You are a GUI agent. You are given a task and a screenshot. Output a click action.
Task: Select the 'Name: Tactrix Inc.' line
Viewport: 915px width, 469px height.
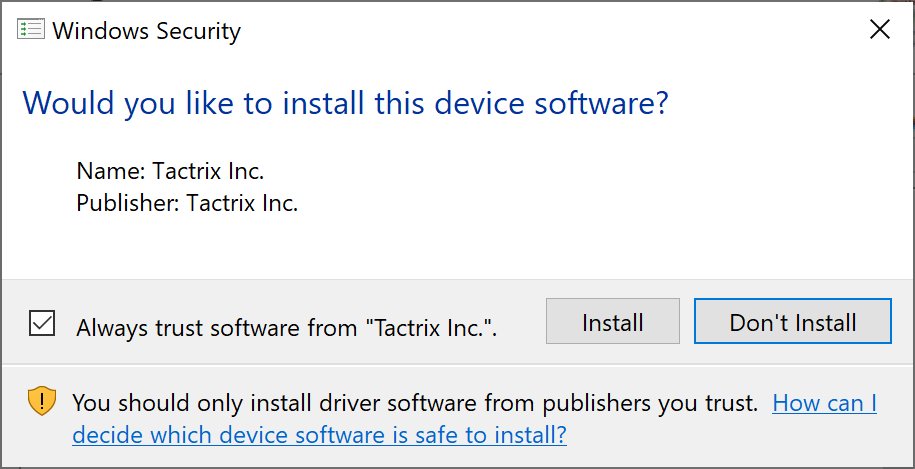(170, 171)
